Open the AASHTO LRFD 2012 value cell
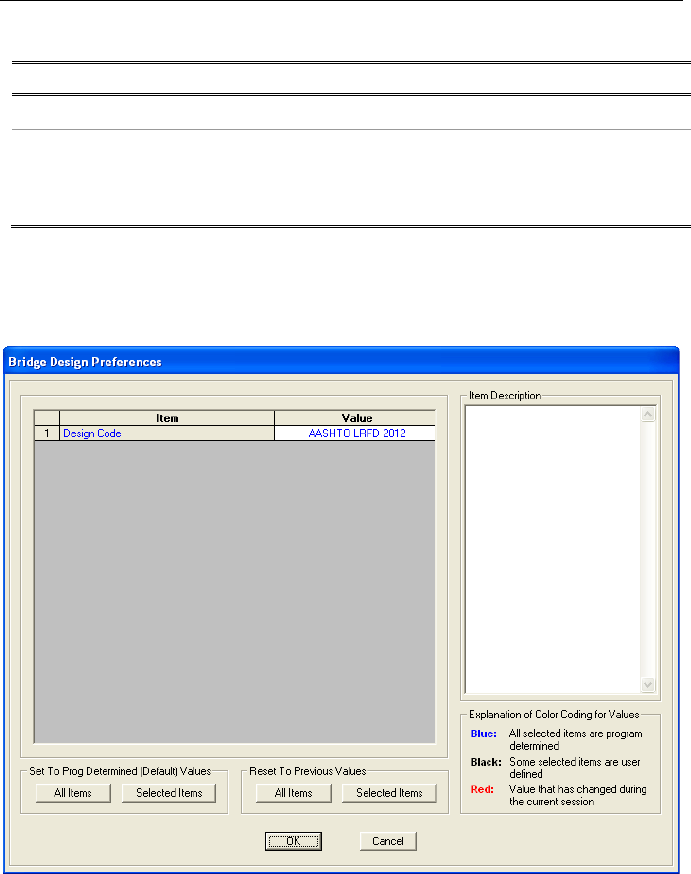Viewport: 691px width, 874px height. pyautogui.click(x=355, y=433)
